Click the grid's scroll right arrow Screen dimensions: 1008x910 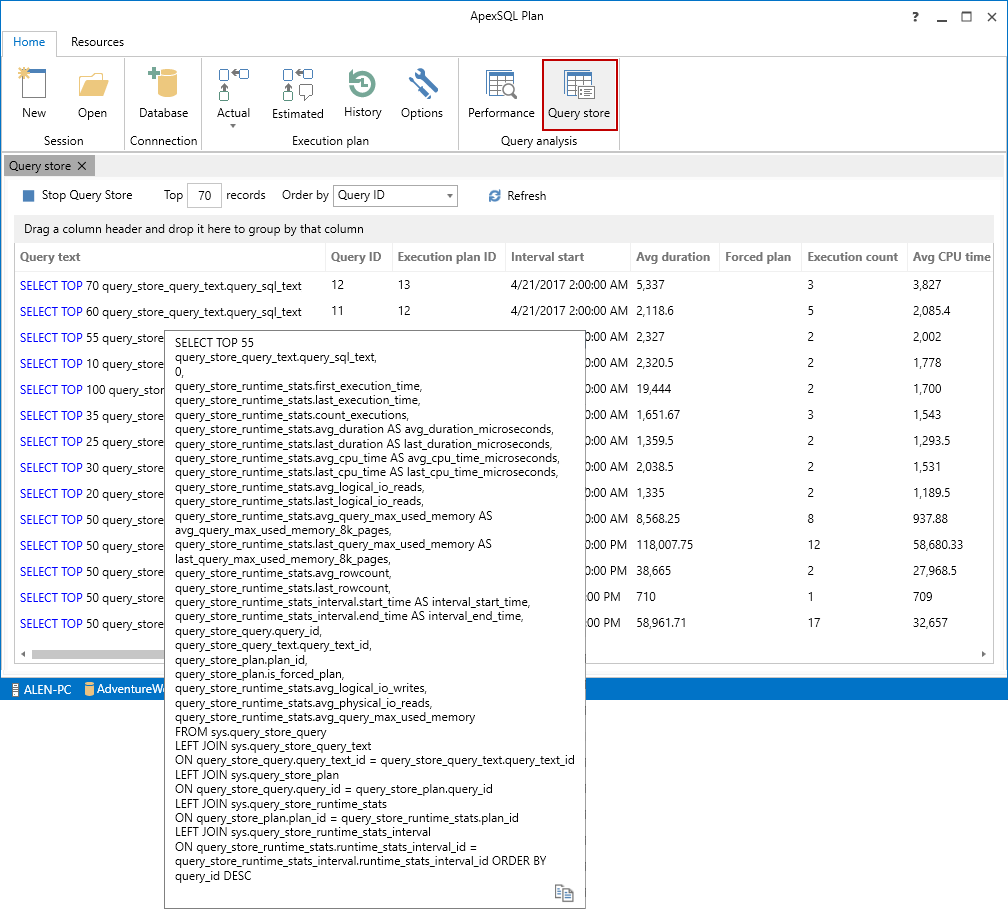coord(984,654)
